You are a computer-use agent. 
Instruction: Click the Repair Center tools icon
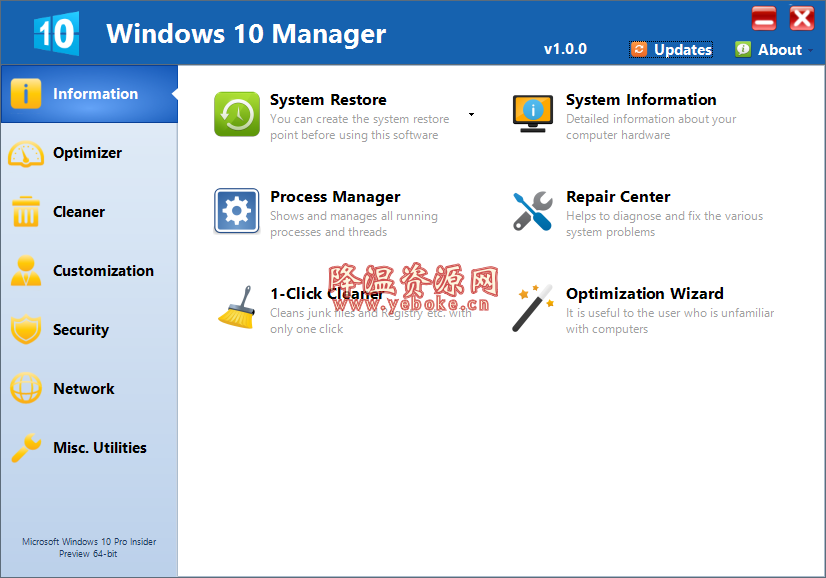pos(533,211)
